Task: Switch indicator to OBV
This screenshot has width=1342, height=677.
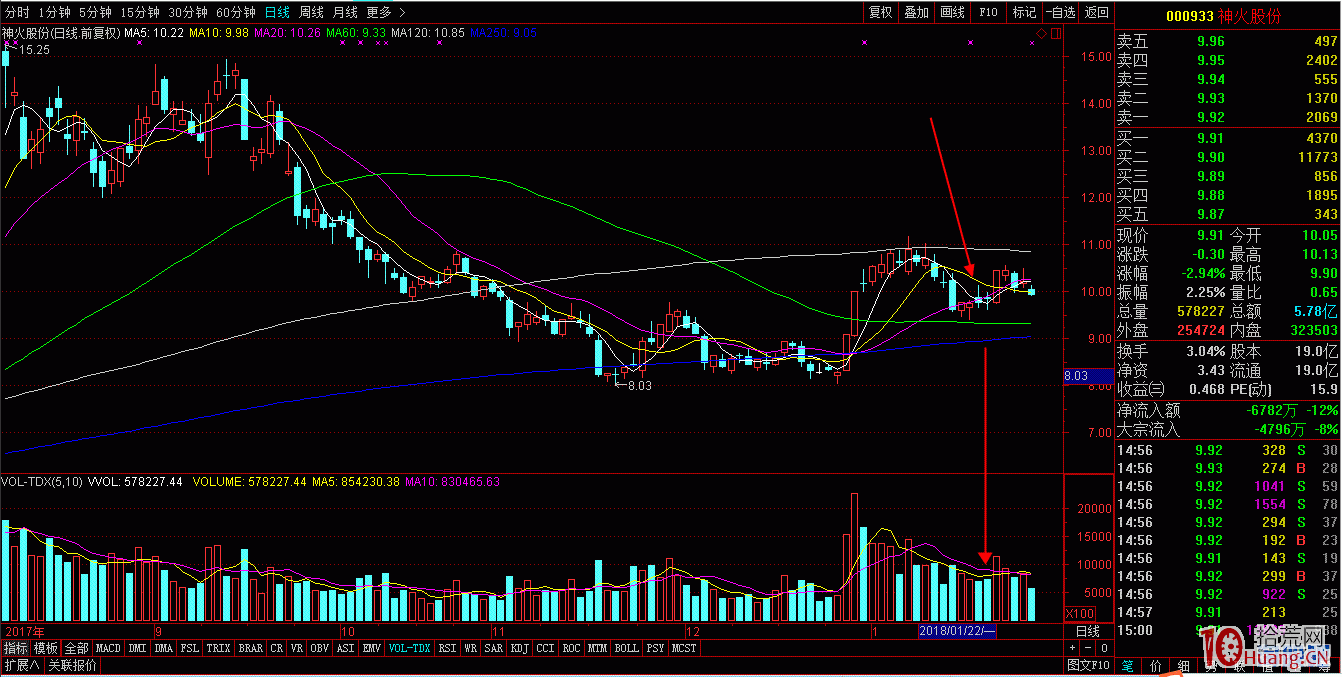Action: tap(320, 648)
